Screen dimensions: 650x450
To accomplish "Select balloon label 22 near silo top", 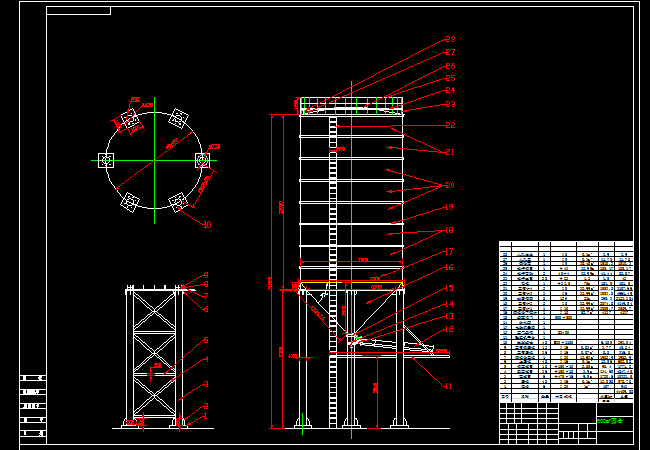I will pyautogui.click(x=450, y=125).
